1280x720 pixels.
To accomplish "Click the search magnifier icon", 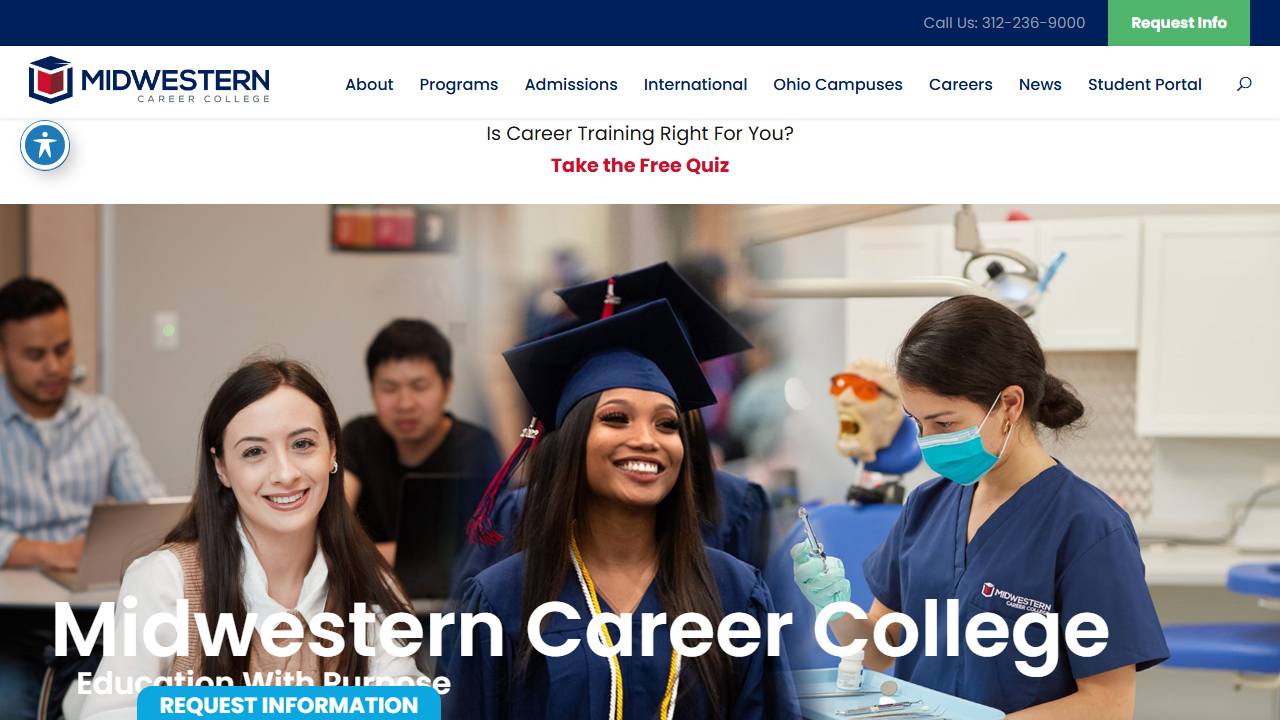I will pos(1244,84).
